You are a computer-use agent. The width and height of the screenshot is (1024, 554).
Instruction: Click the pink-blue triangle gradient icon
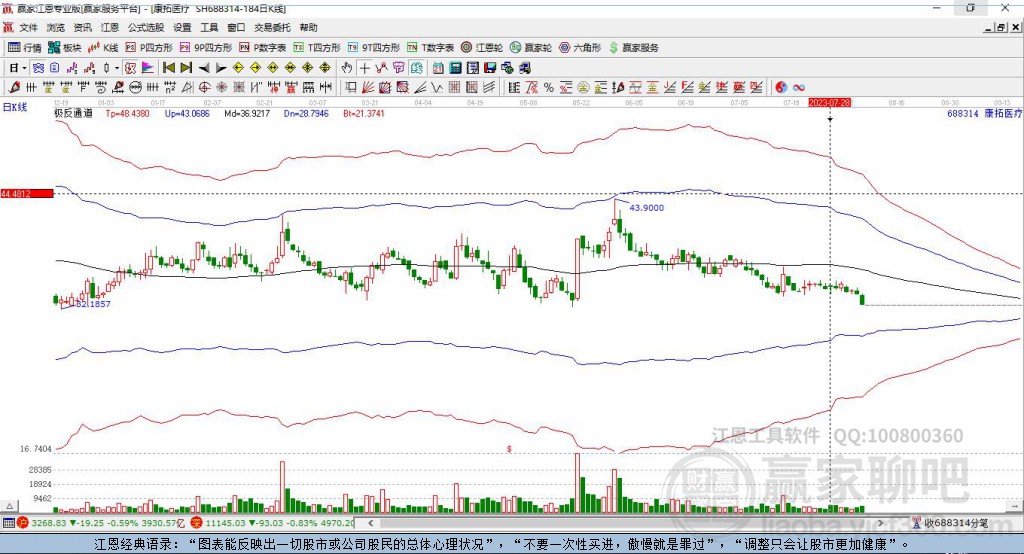[148, 68]
